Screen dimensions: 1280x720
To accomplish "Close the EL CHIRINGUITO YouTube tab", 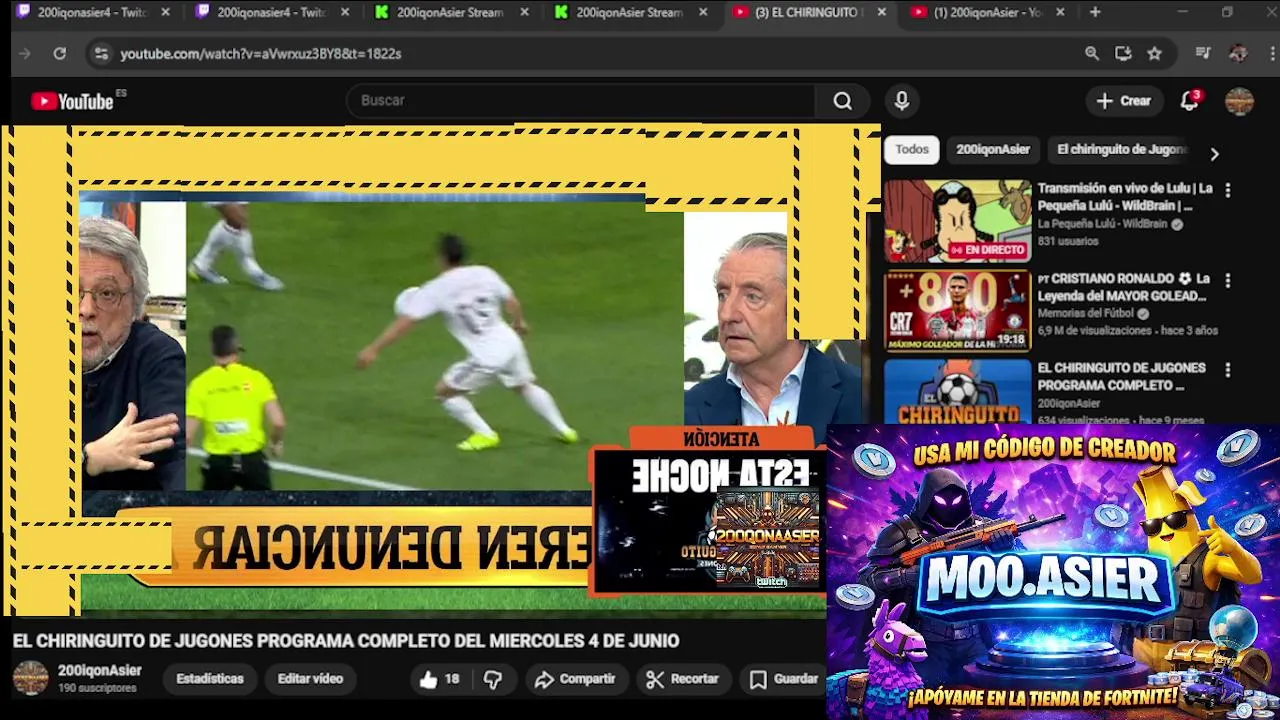I will tap(881, 12).
